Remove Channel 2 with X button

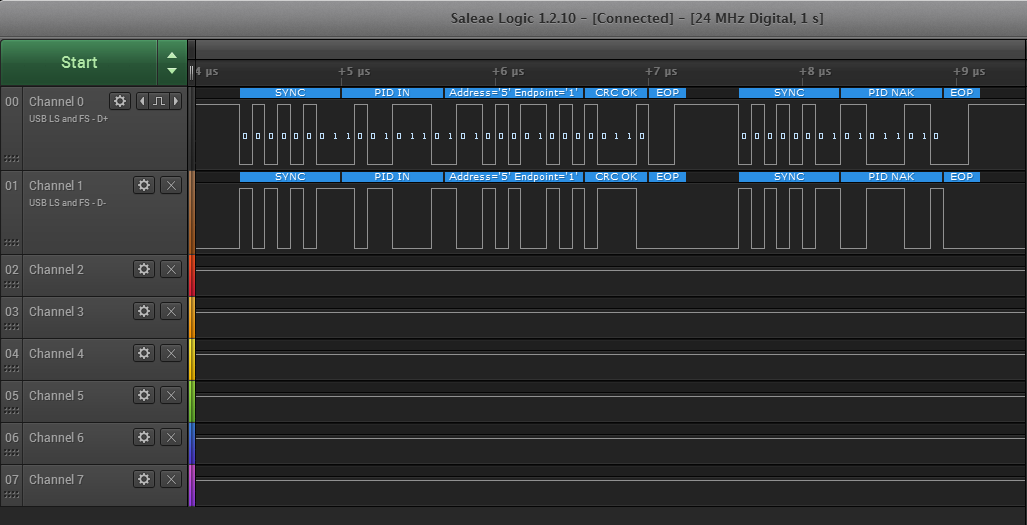[171, 269]
